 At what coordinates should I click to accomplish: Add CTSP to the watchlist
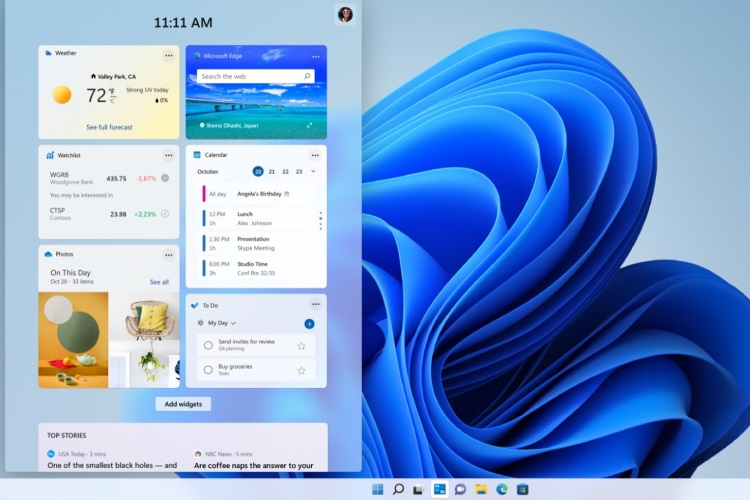[165, 214]
